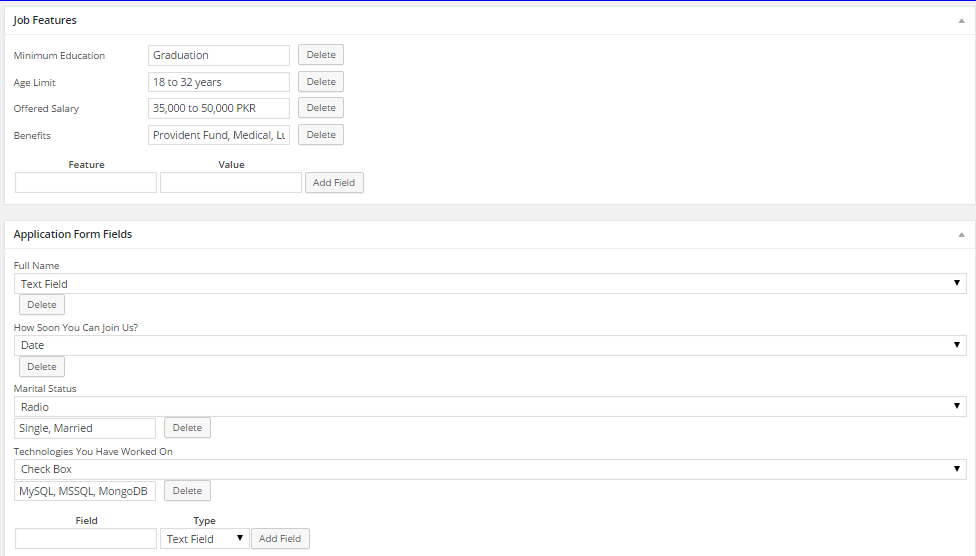Delete the Age Limit feature
Image resolution: width=976 pixels, height=556 pixels.
(x=321, y=82)
